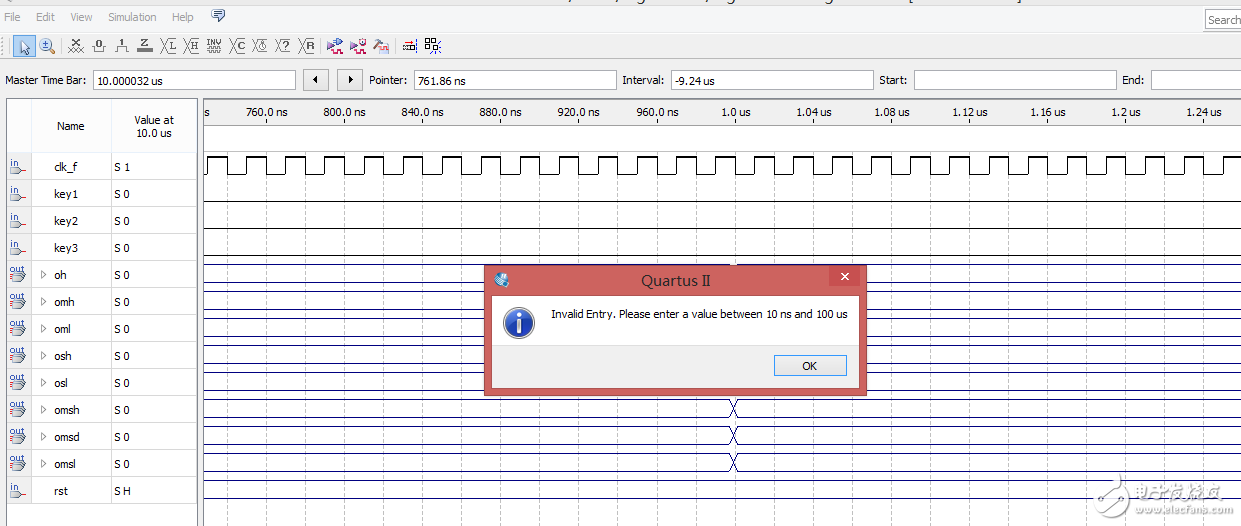This screenshot has width=1241, height=526.
Task: Run functional simulation icon
Action: point(335,46)
